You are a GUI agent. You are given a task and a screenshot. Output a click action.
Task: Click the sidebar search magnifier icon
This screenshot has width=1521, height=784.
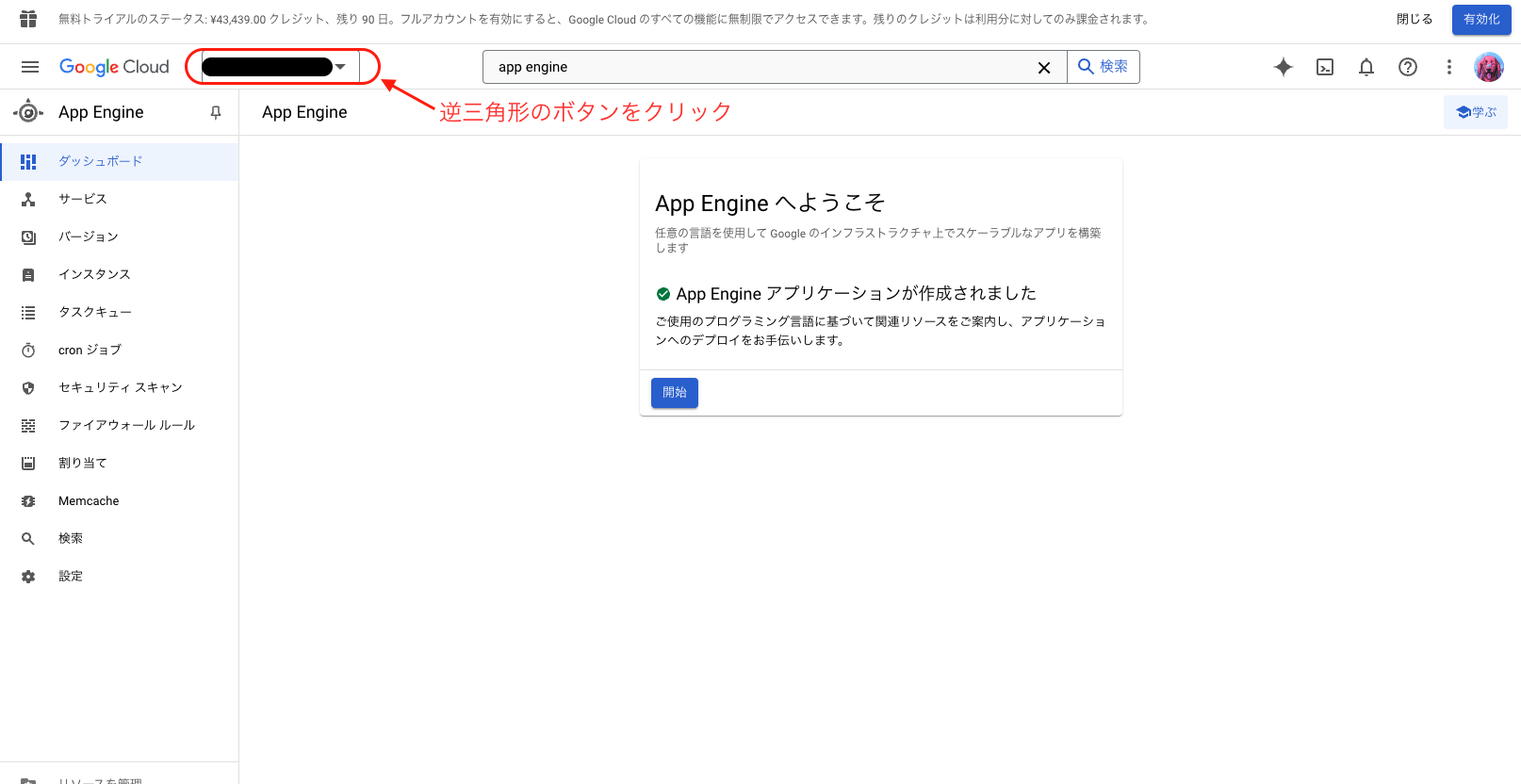point(28,538)
